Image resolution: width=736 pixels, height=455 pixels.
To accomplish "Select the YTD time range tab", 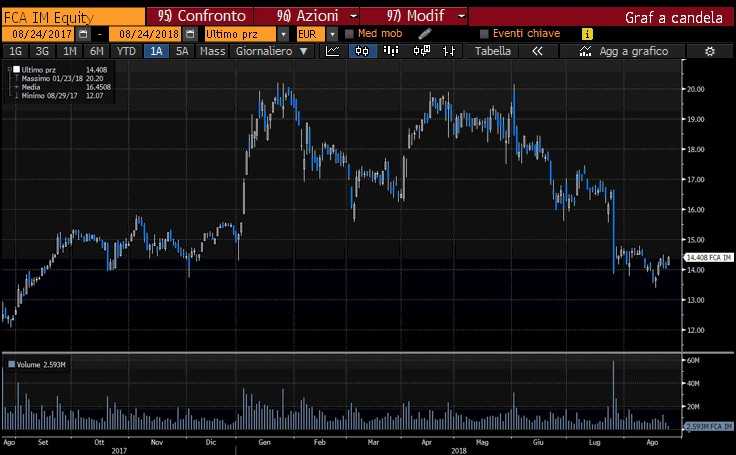I will (126, 51).
